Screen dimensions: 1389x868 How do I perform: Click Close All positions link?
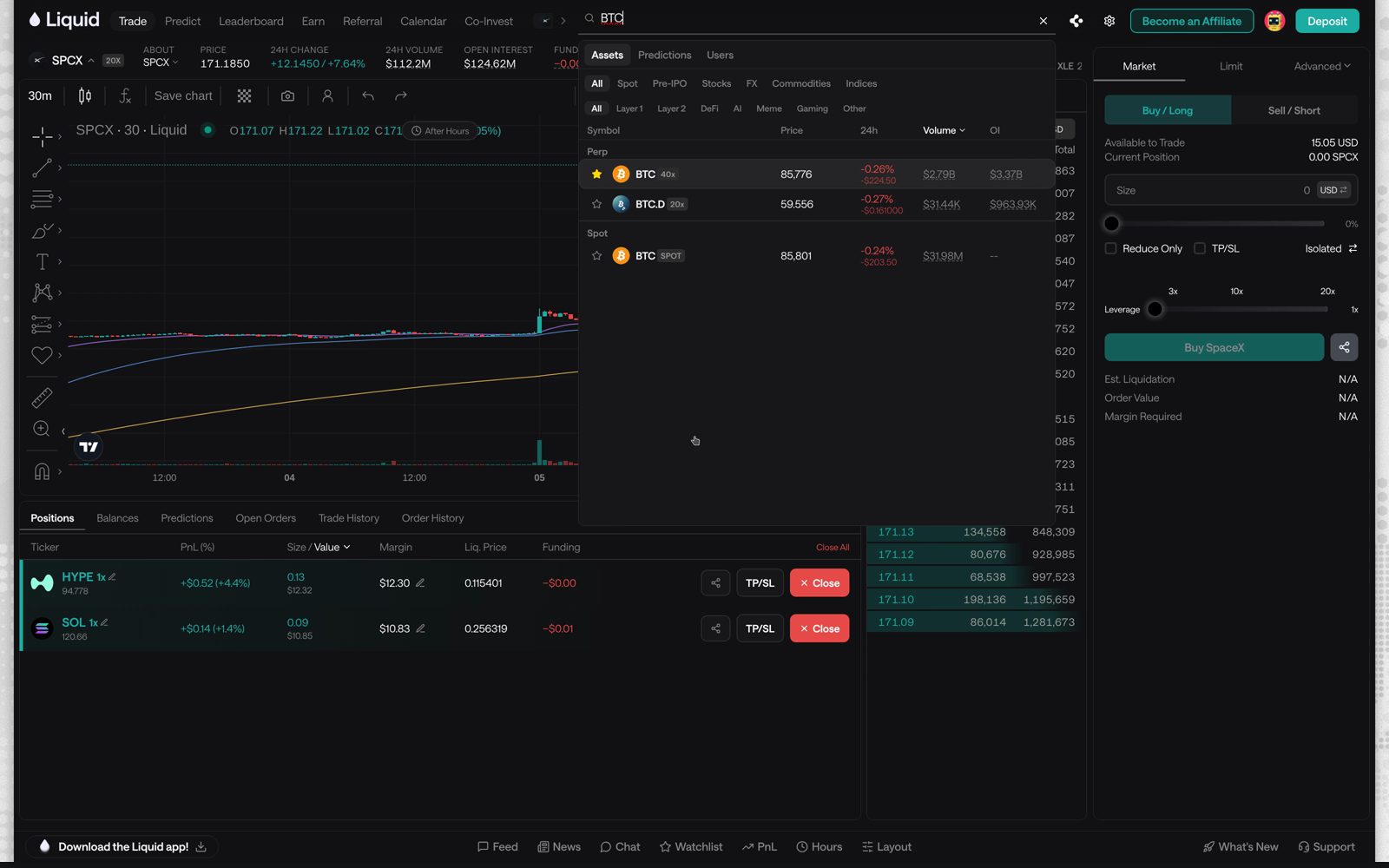pyautogui.click(x=833, y=547)
